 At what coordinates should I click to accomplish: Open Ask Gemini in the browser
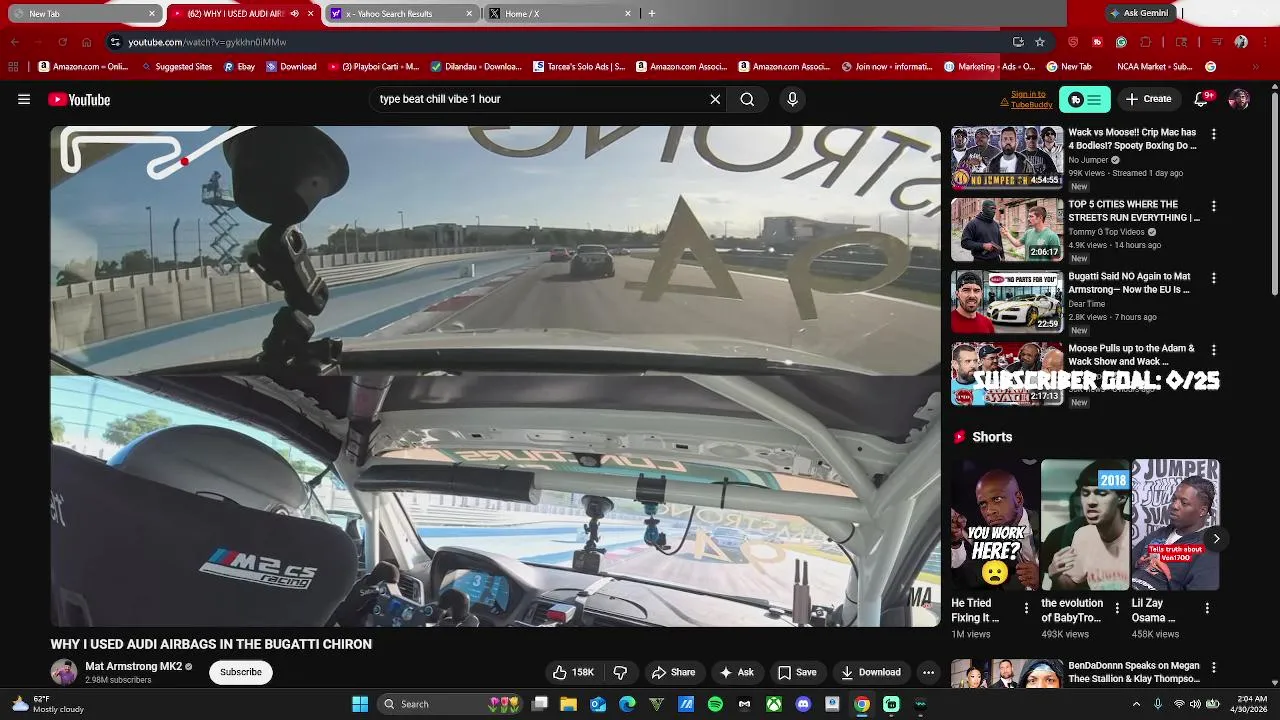click(1139, 14)
